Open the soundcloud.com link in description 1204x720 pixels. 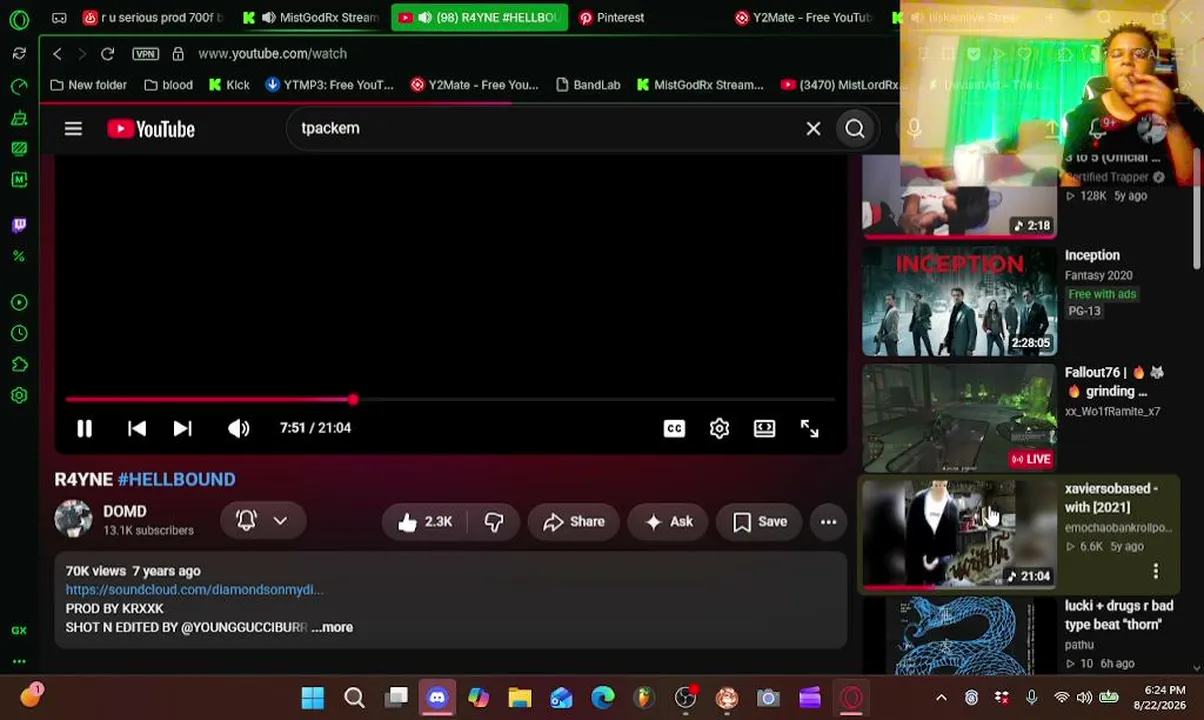coord(194,590)
